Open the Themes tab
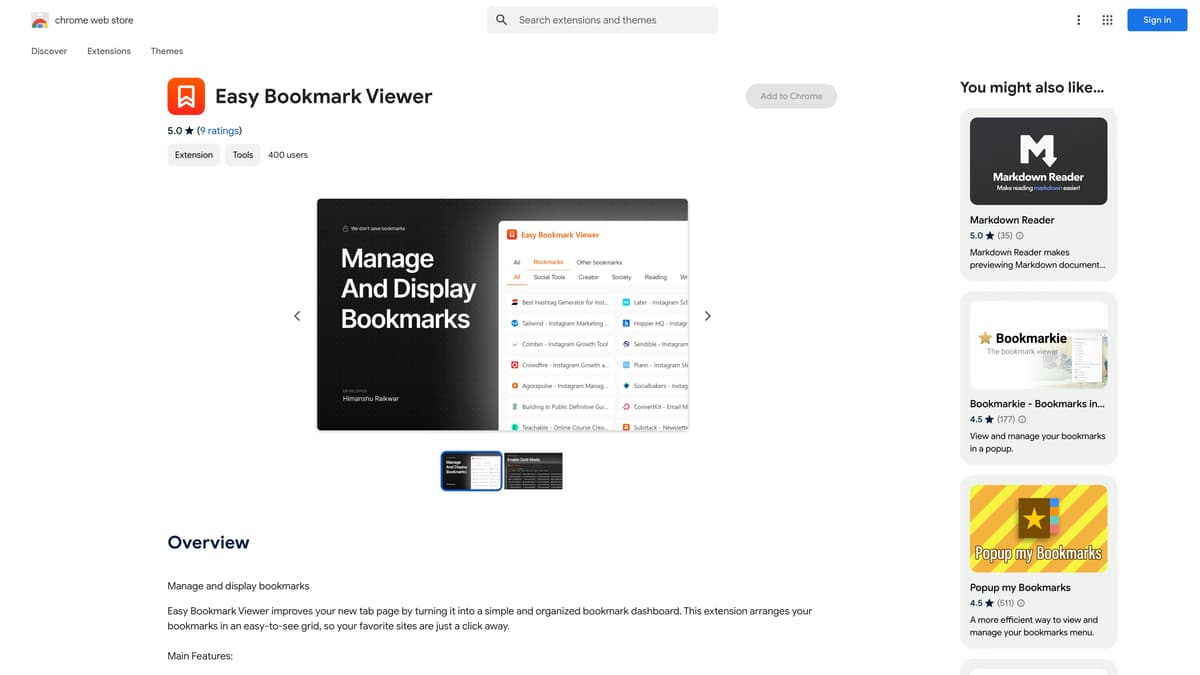The width and height of the screenshot is (1200, 675). coord(167,51)
